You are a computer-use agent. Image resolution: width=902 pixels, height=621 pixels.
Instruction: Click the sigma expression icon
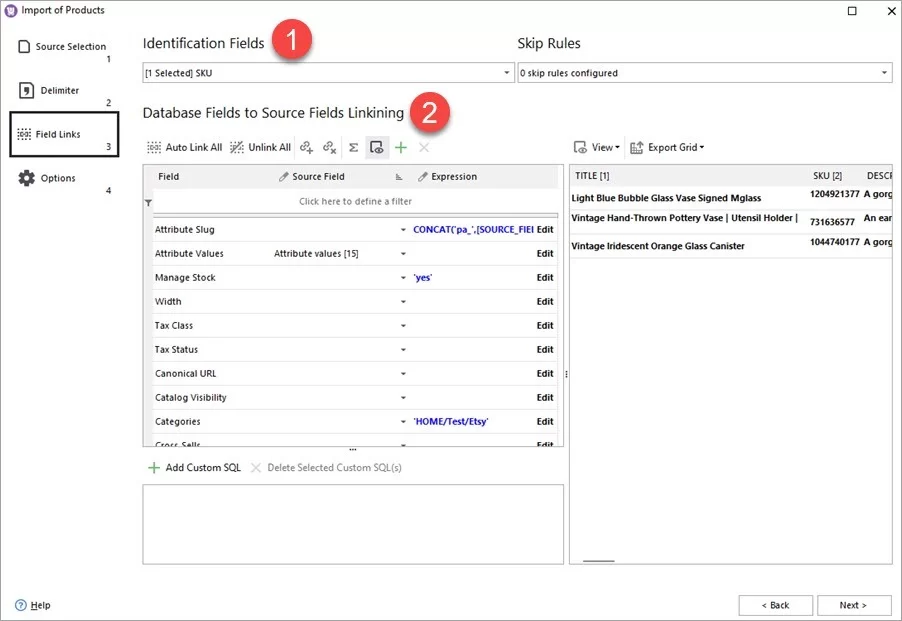(353, 147)
